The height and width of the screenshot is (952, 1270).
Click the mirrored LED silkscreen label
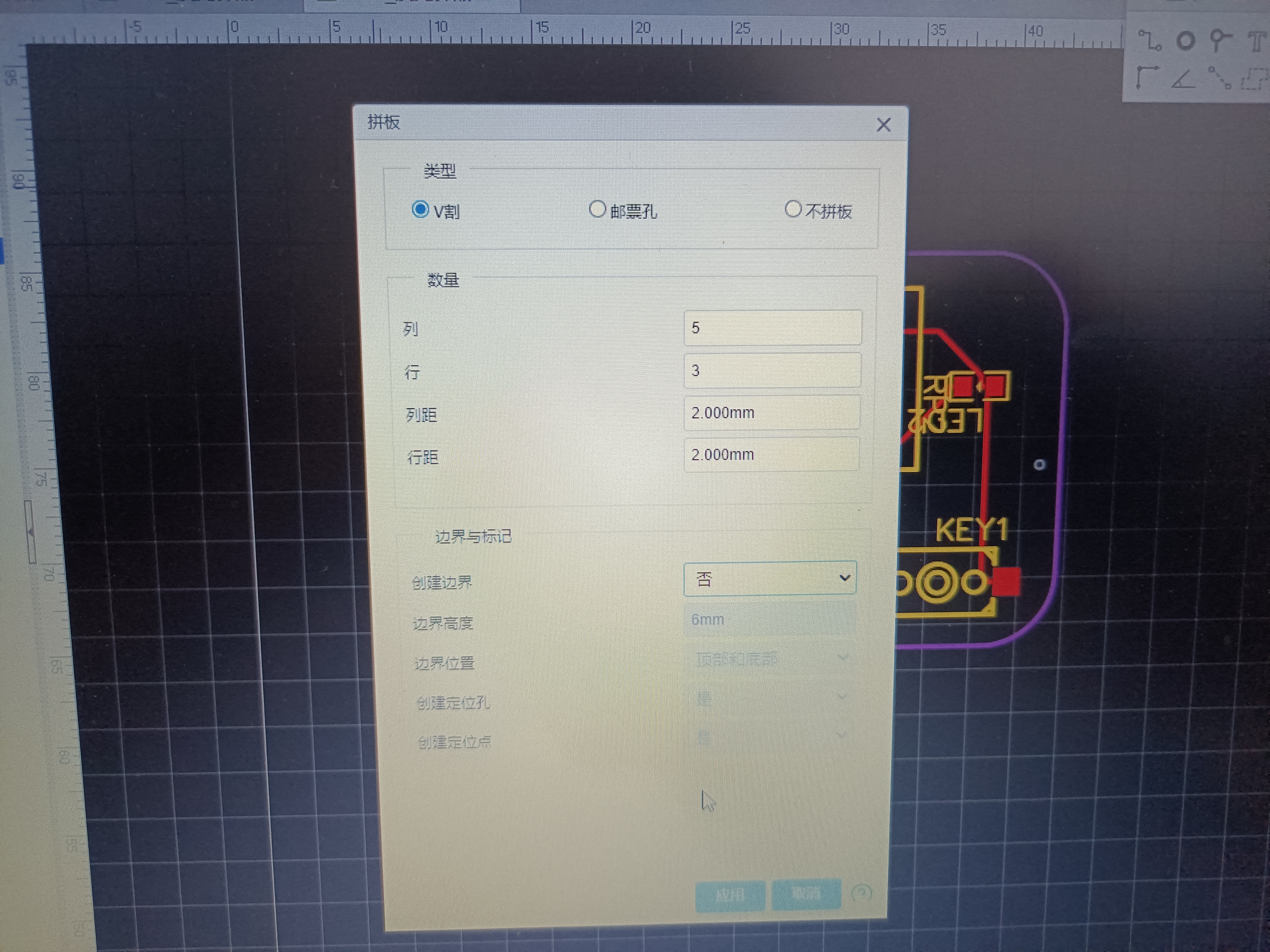[x=946, y=421]
